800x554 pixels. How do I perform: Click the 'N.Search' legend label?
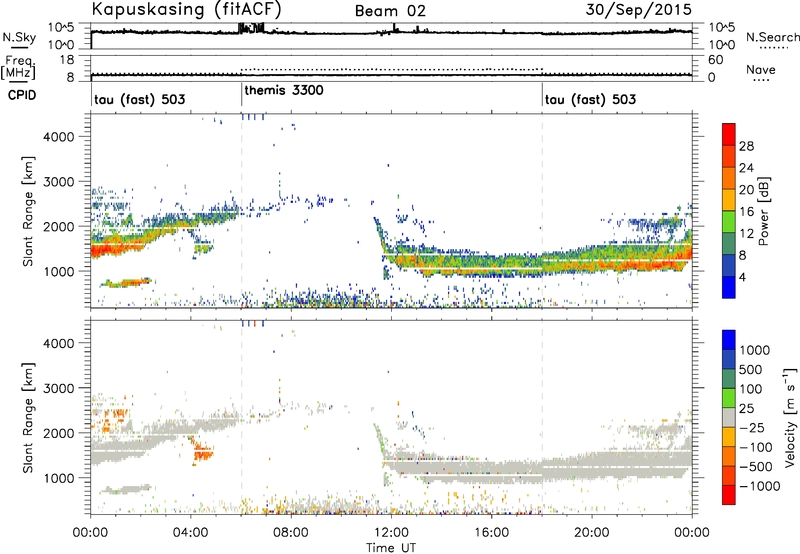[773, 37]
